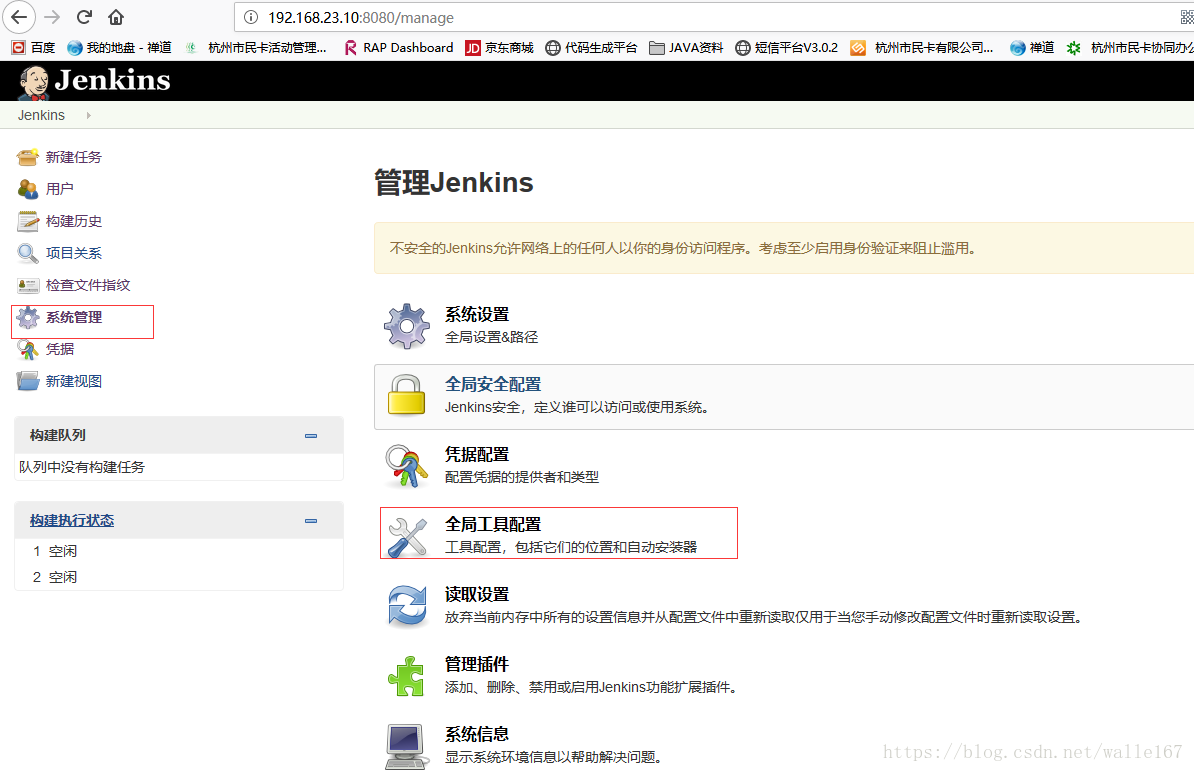Screen dimensions: 1194x772
Task: Open the 京东商城 bookmark
Action: tap(500, 48)
